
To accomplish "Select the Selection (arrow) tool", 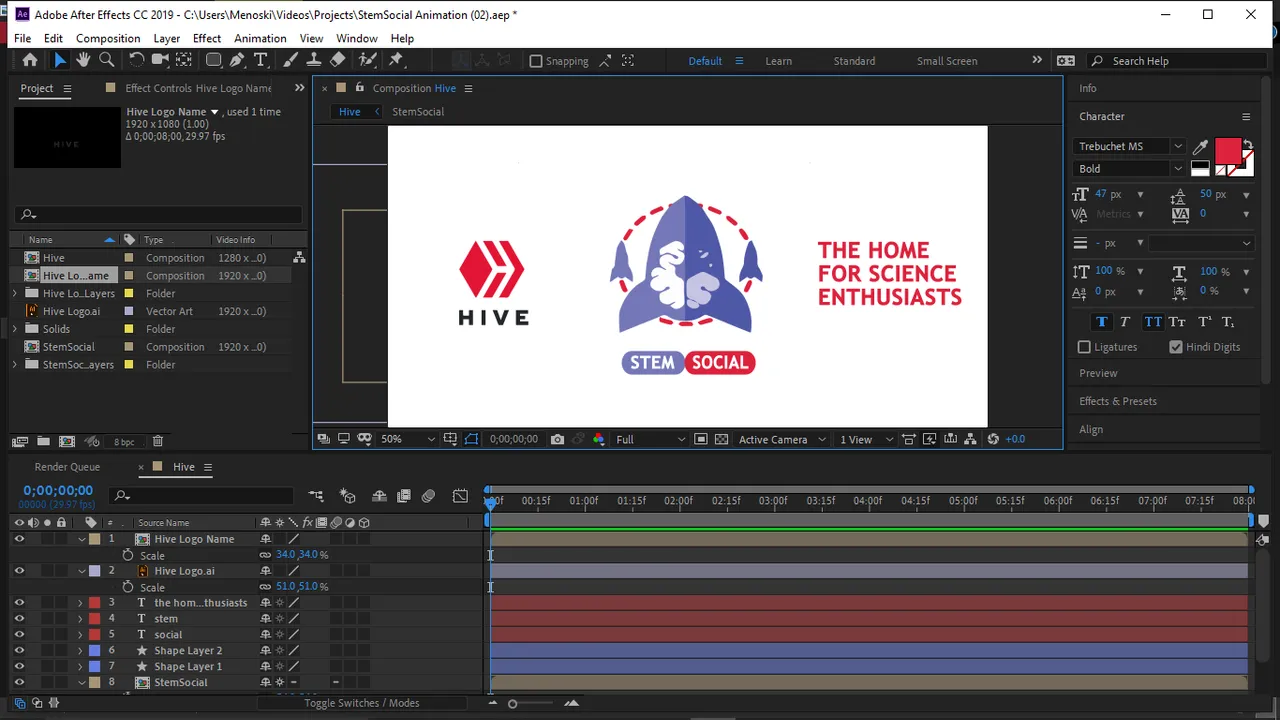I will click(x=60, y=60).
